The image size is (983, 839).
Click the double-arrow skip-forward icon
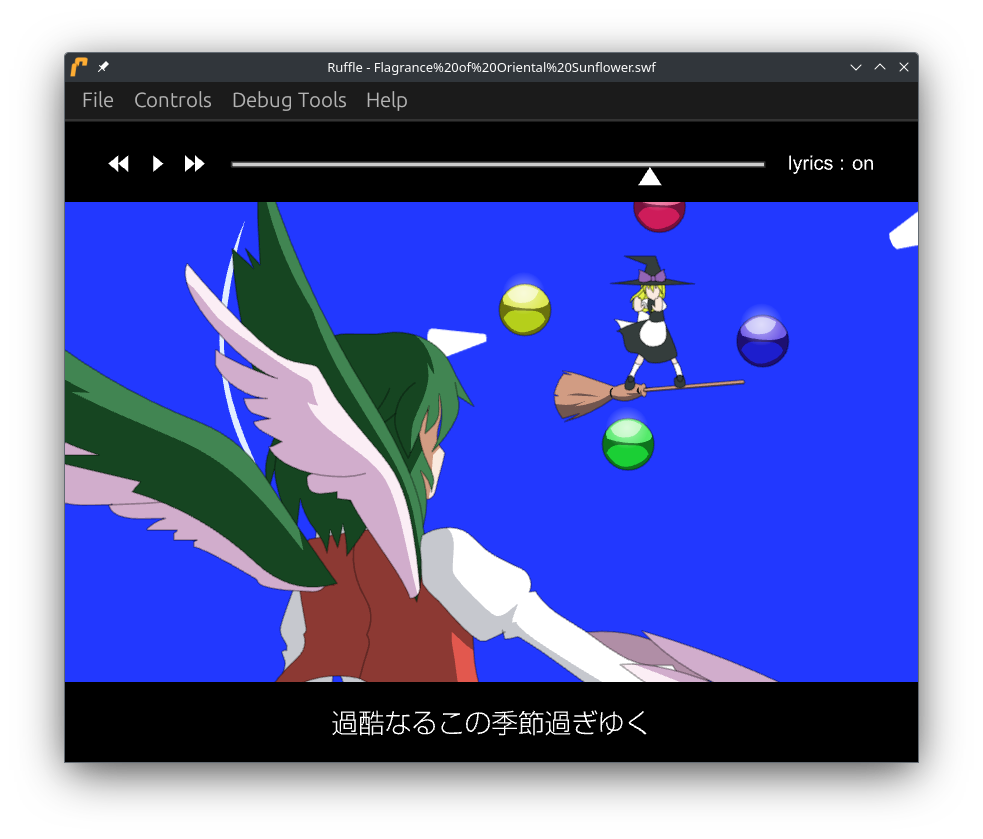click(194, 163)
